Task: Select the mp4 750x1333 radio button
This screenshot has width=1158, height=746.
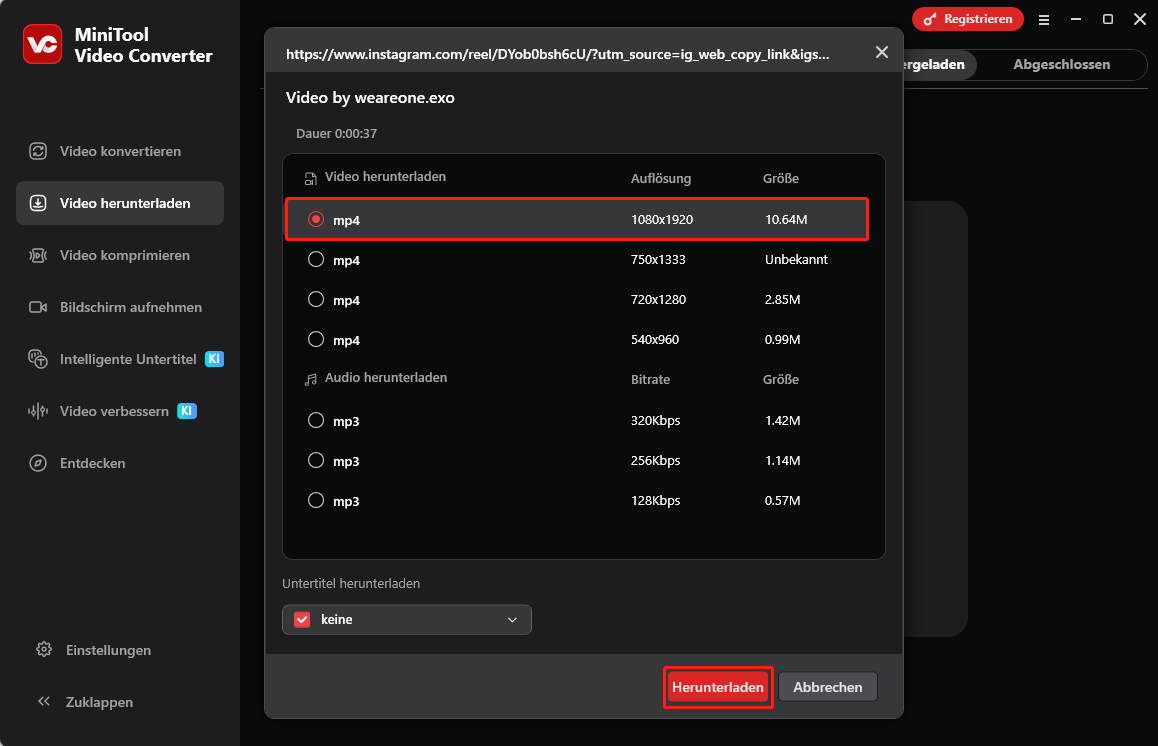Action: tap(316, 259)
